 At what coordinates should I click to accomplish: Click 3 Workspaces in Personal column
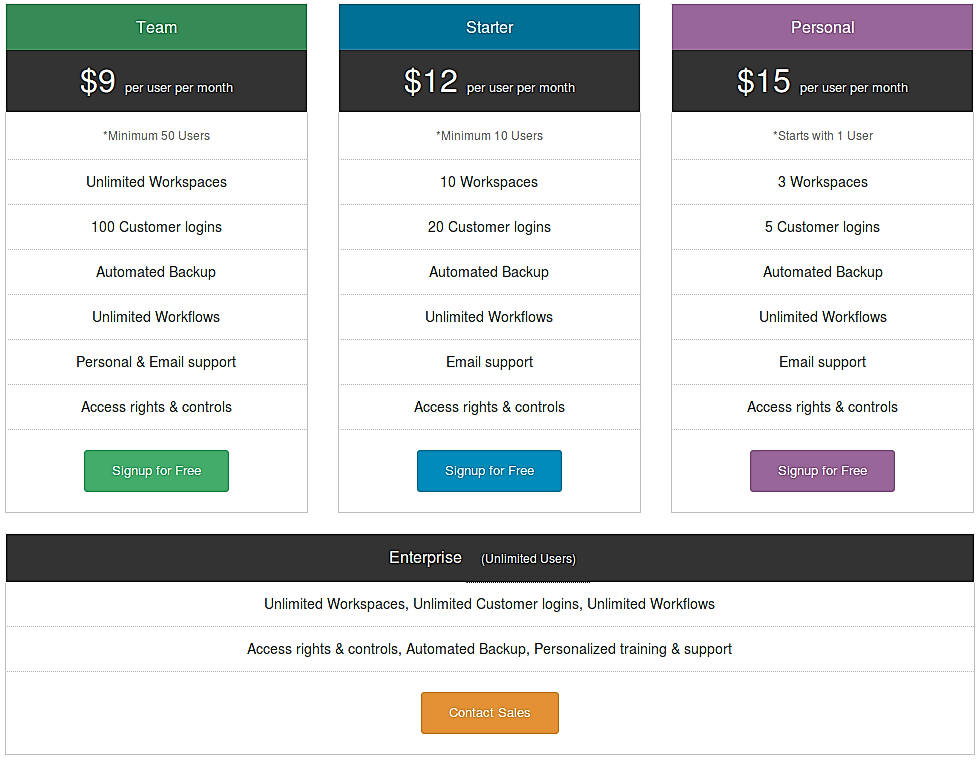tap(822, 181)
